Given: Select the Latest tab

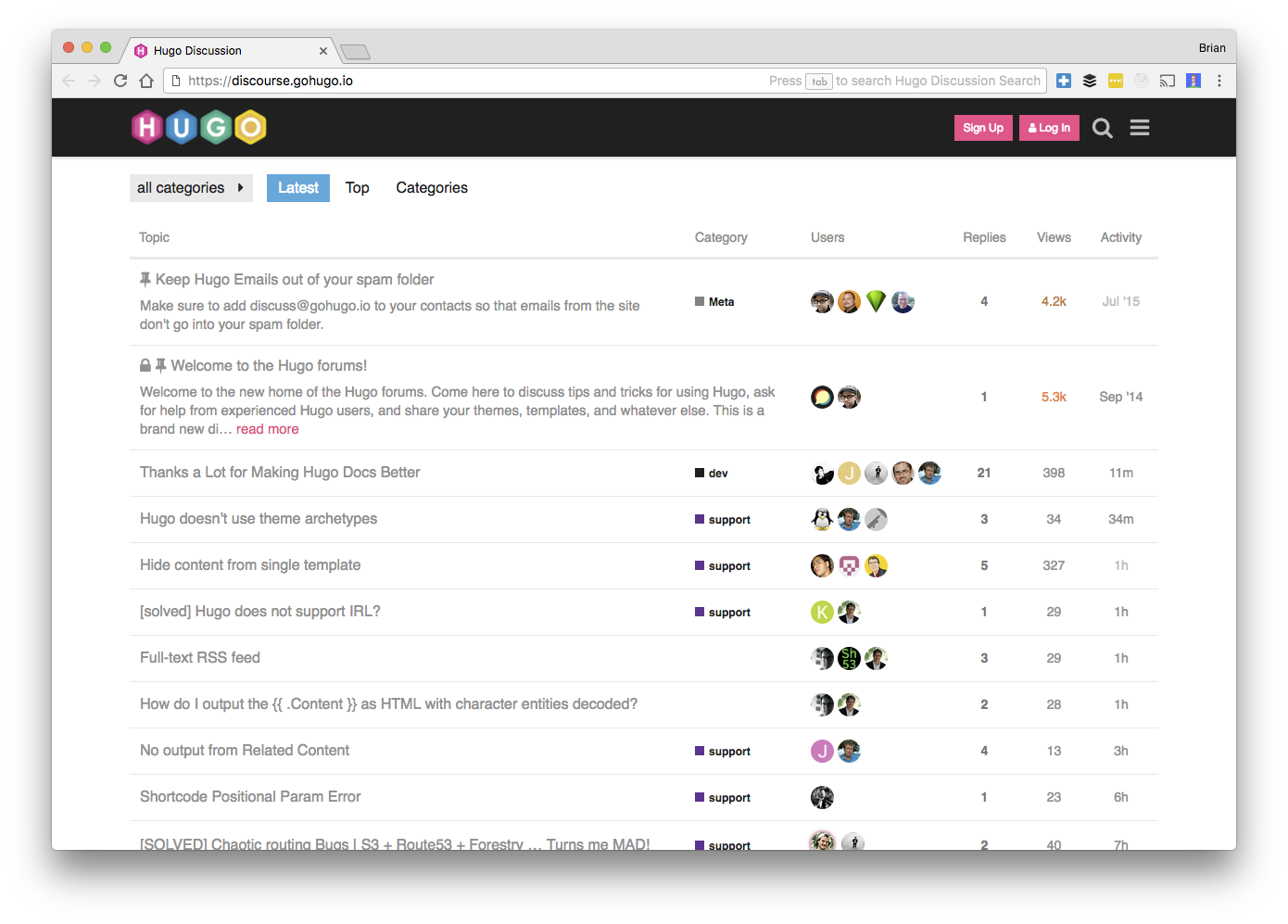Looking at the screenshot, I should [x=298, y=188].
